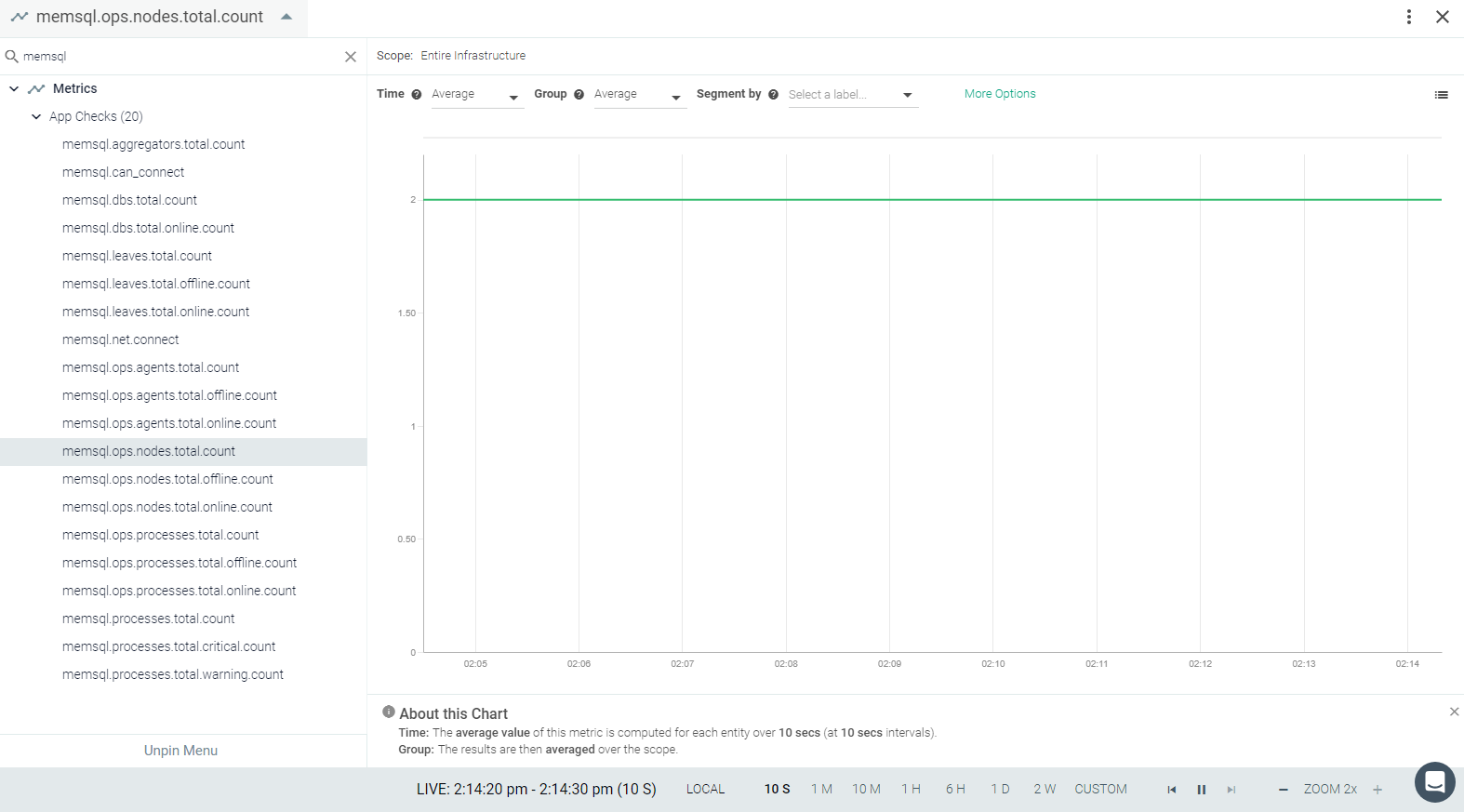Select memsql.ops.nodes.total.online.count metric
This screenshot has width=1464, height=812.
(x=167, y=507)
